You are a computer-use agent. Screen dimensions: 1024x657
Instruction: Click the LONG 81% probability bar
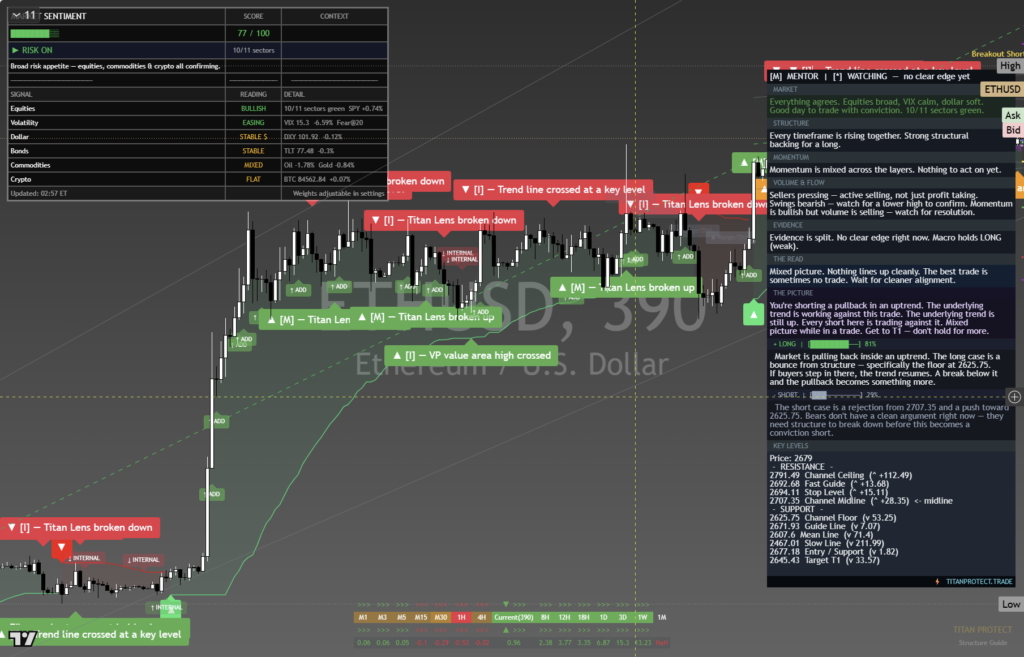pyautogui.click(x=835, y=344)
